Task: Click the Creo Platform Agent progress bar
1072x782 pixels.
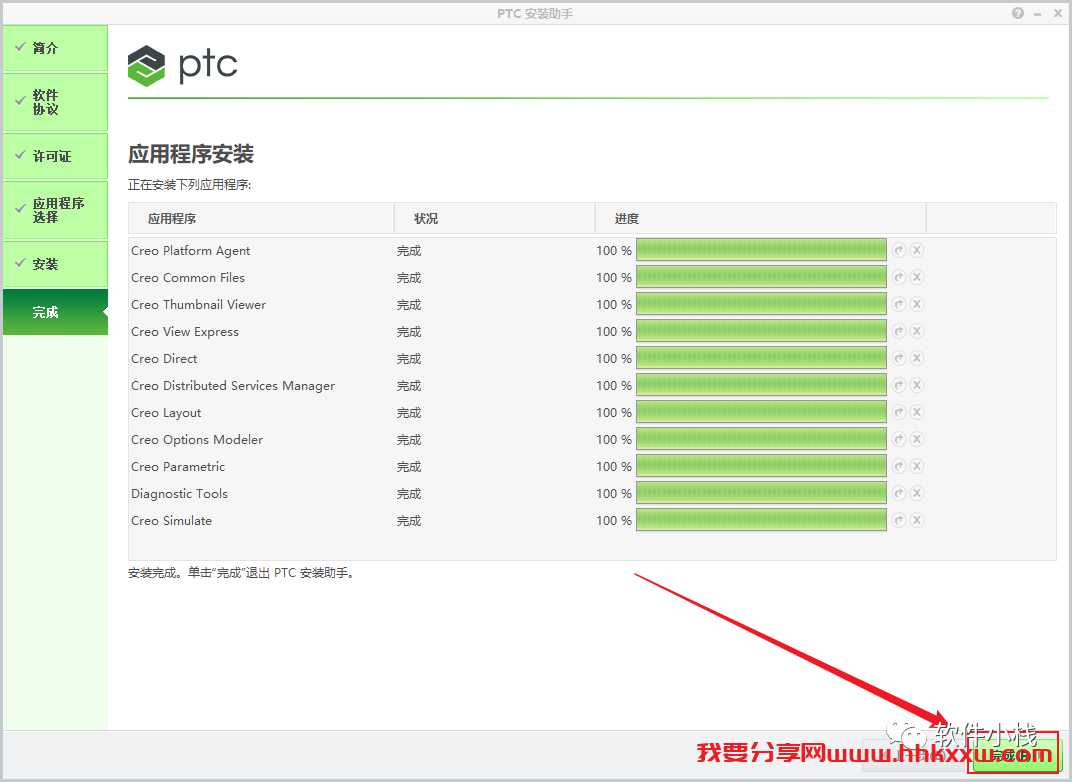Action: click(x=761, y=250)
